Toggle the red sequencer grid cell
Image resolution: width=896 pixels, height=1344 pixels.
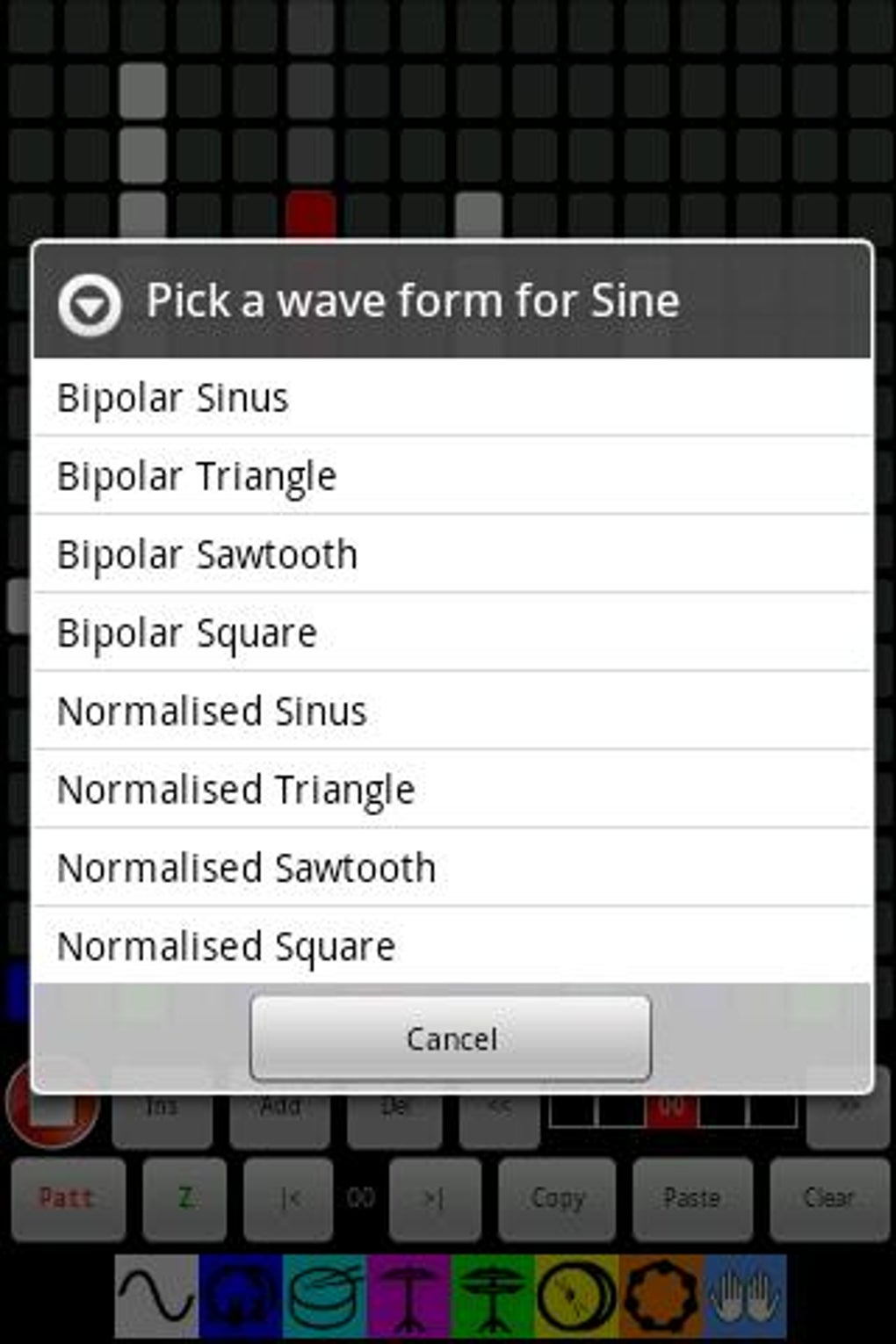pyautogui.click(x=311, y=214)
